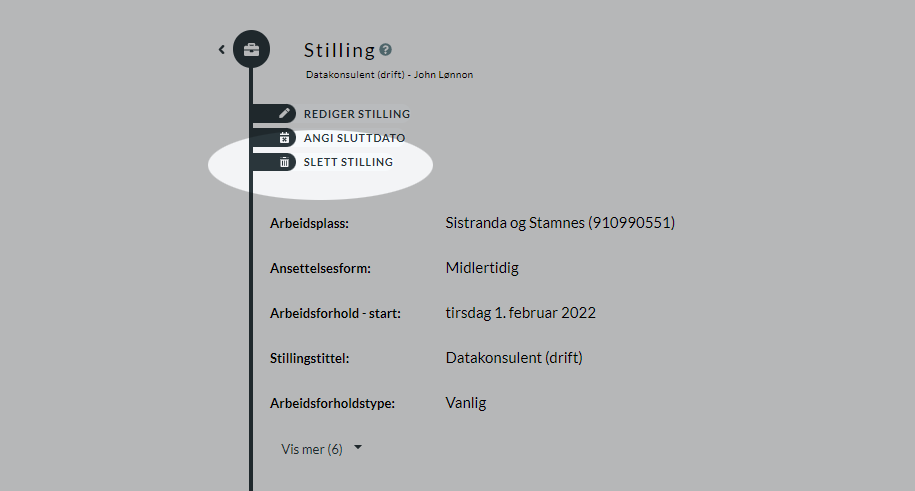The image size is (915, 491).
Task: Click the Vanlig value for Arbeidsforholdstype
Action: coord(466,403)
